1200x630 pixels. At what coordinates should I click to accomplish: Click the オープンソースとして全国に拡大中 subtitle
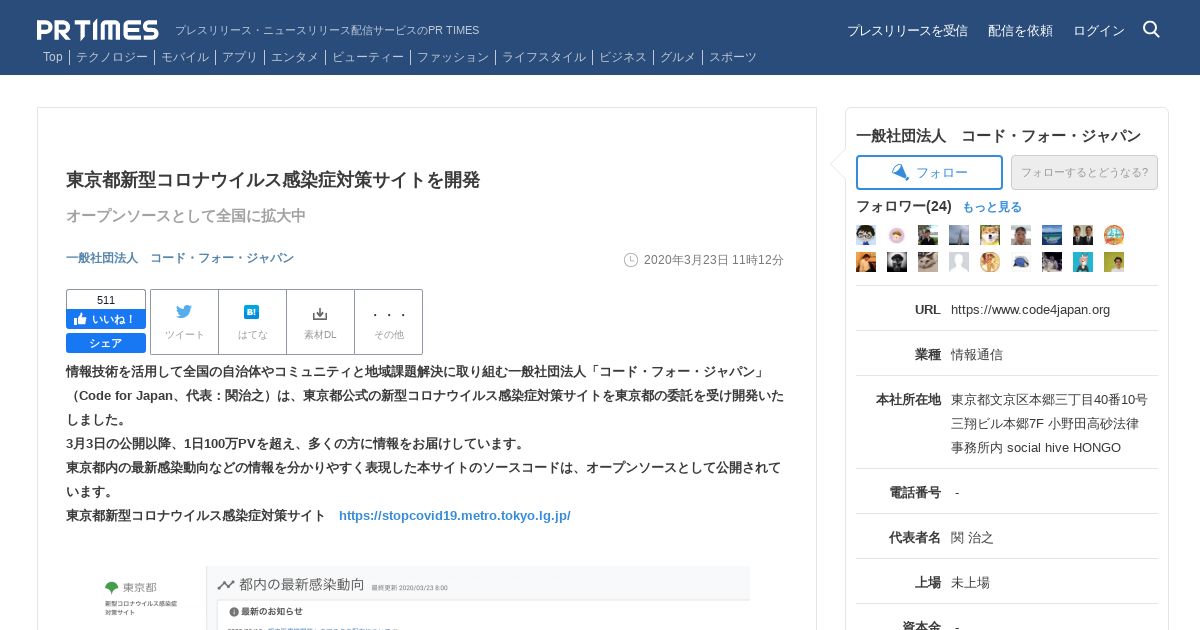(x=186, y=216)
